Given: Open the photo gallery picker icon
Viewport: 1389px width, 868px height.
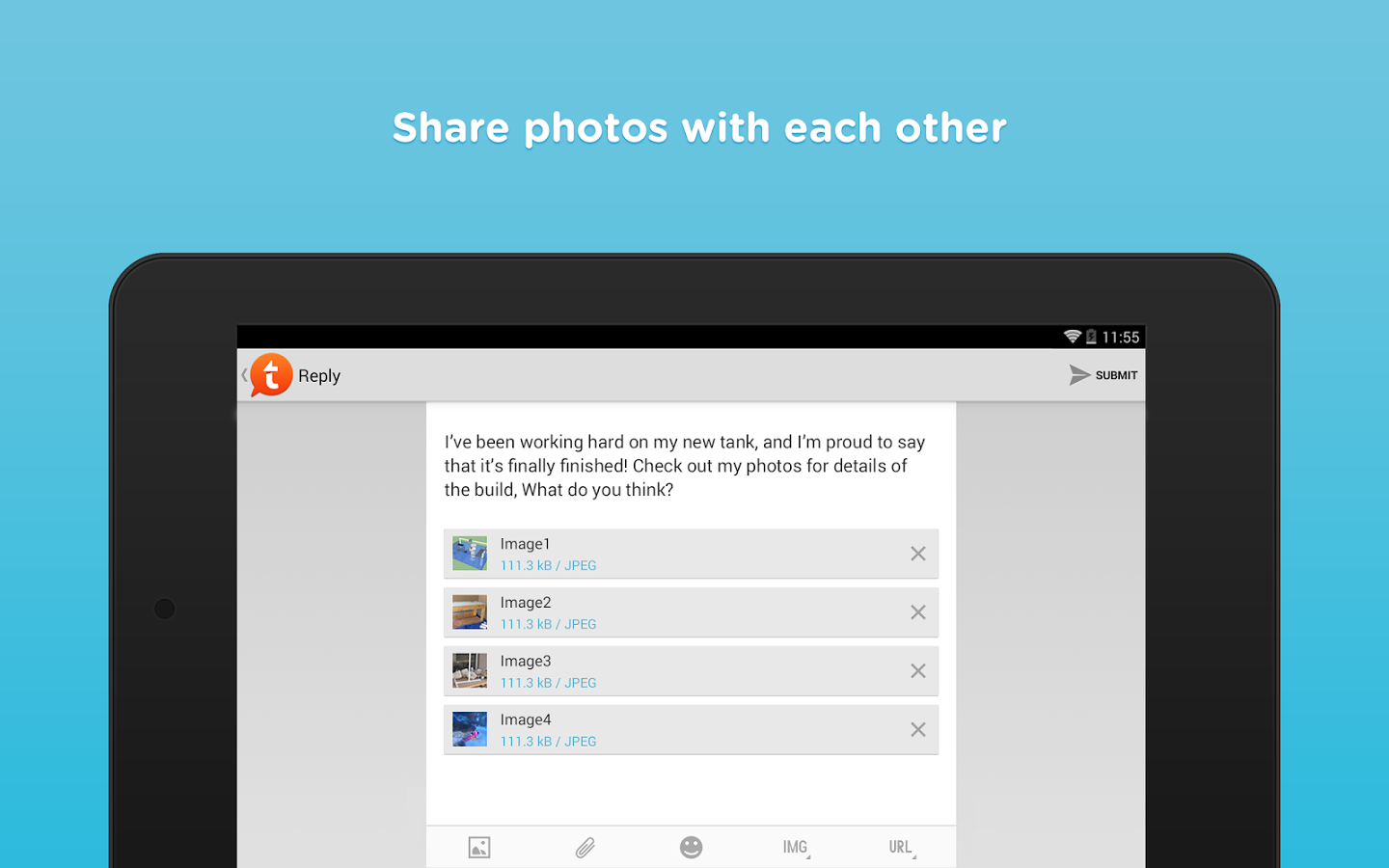Looking at the screenshot, I should tap(479, 847).
